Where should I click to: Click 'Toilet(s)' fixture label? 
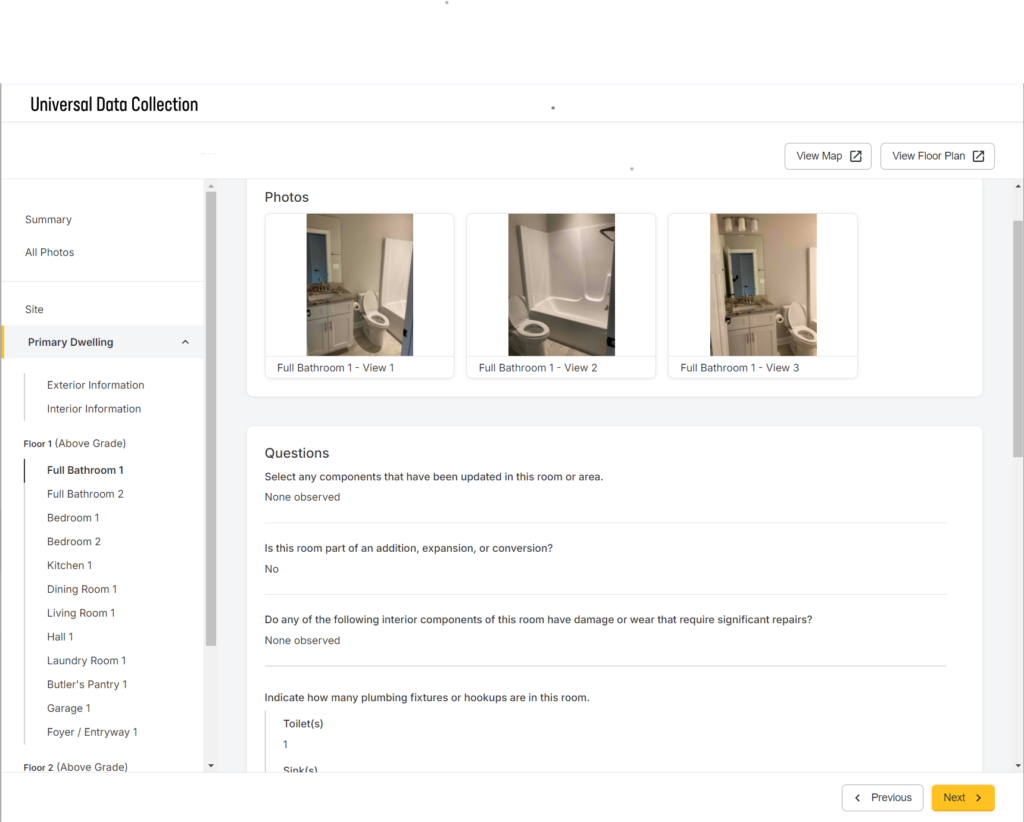(303, 723)
